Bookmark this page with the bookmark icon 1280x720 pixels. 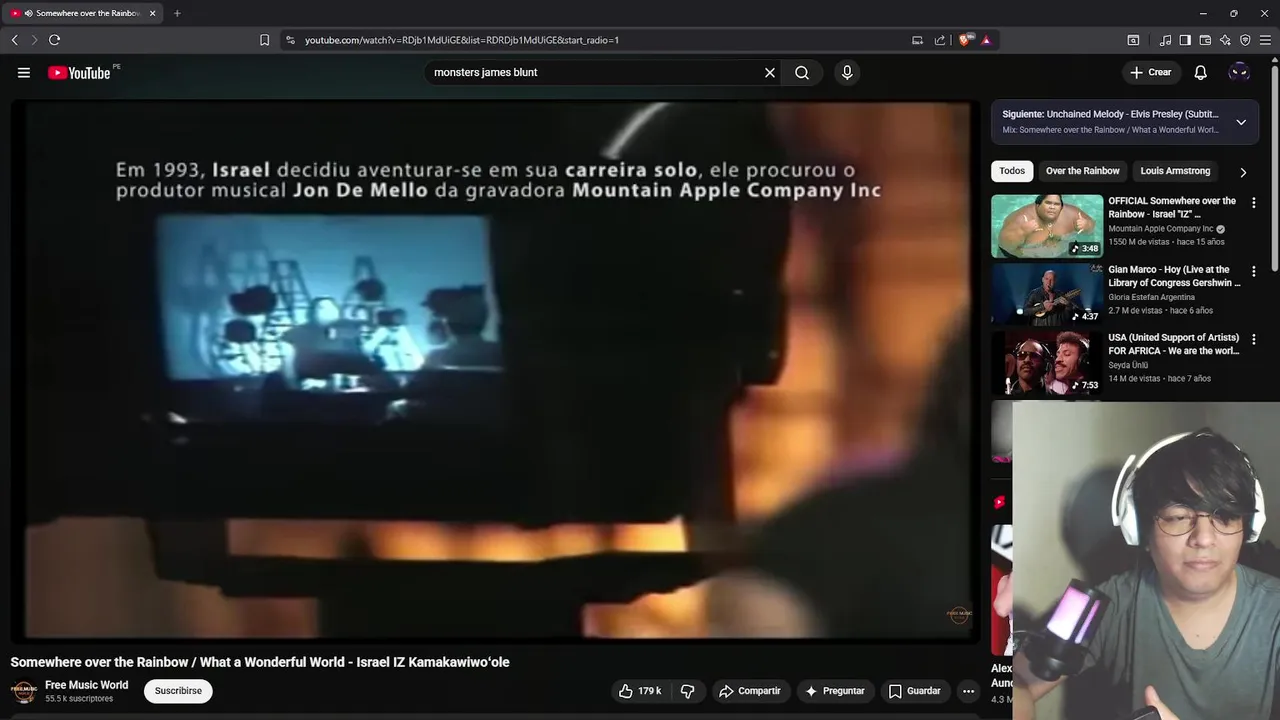[264, 40]
